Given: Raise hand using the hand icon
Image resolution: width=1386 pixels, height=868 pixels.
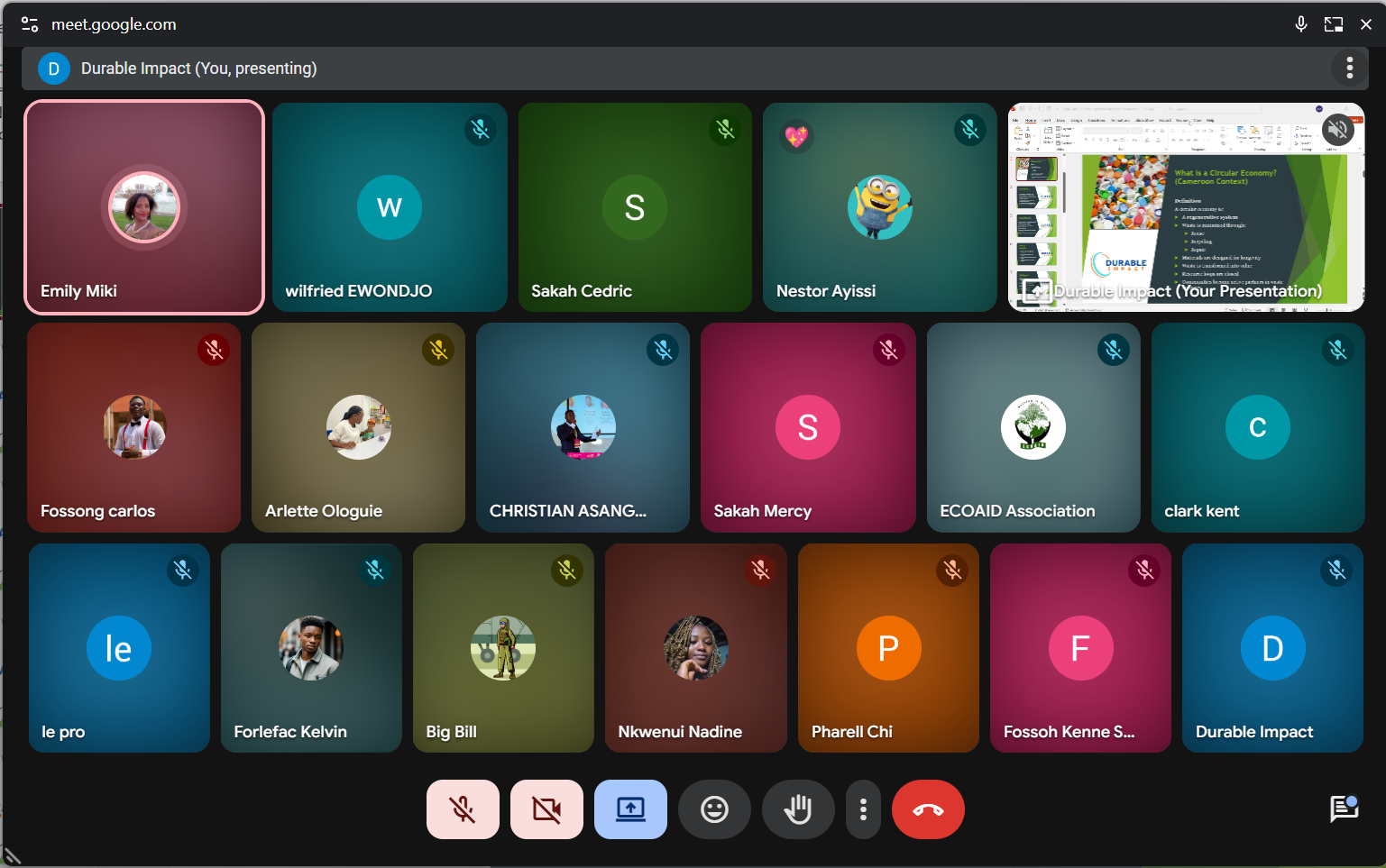Looking at the screenshot, I should pyautogui.click(x=798, y=809).
